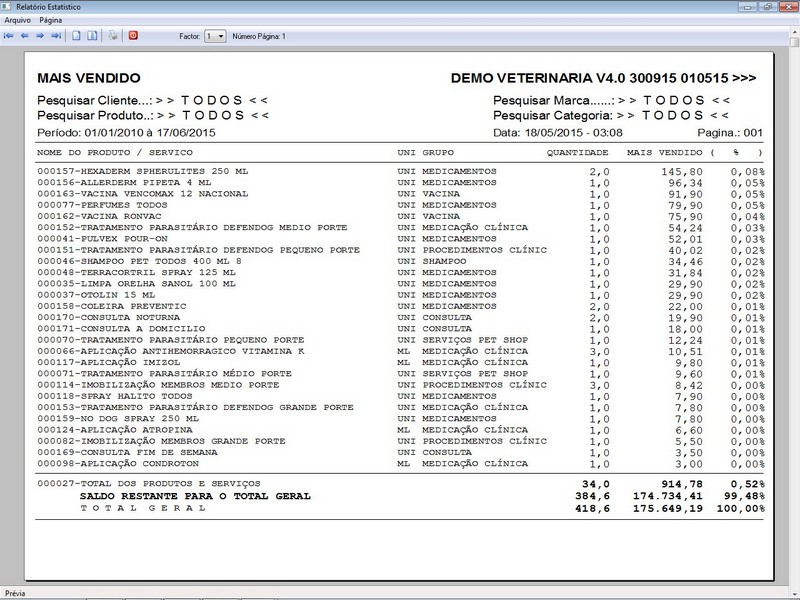Go to the first page arrow

9,36
